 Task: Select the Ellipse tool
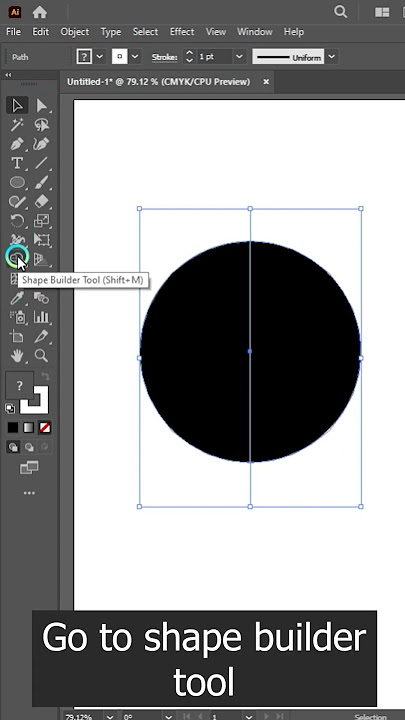17,182
